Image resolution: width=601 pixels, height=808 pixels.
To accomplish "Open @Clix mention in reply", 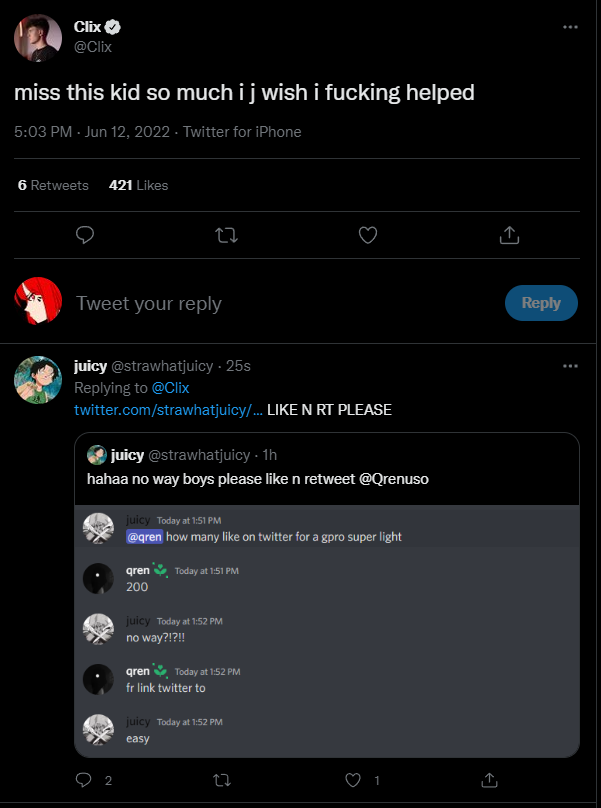I will click(x=169, y=388).
